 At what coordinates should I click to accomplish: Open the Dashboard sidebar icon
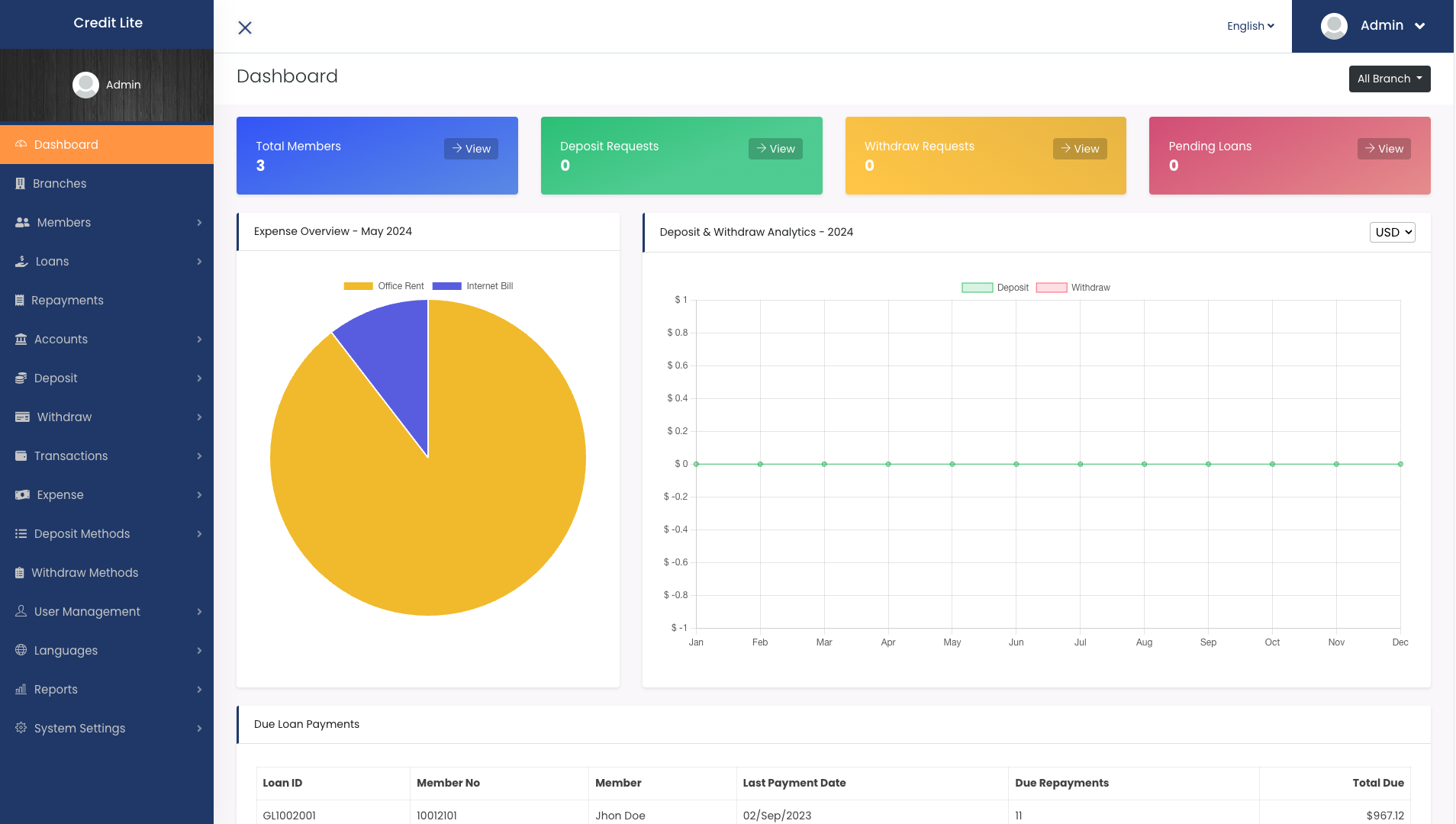coord(21,144)
